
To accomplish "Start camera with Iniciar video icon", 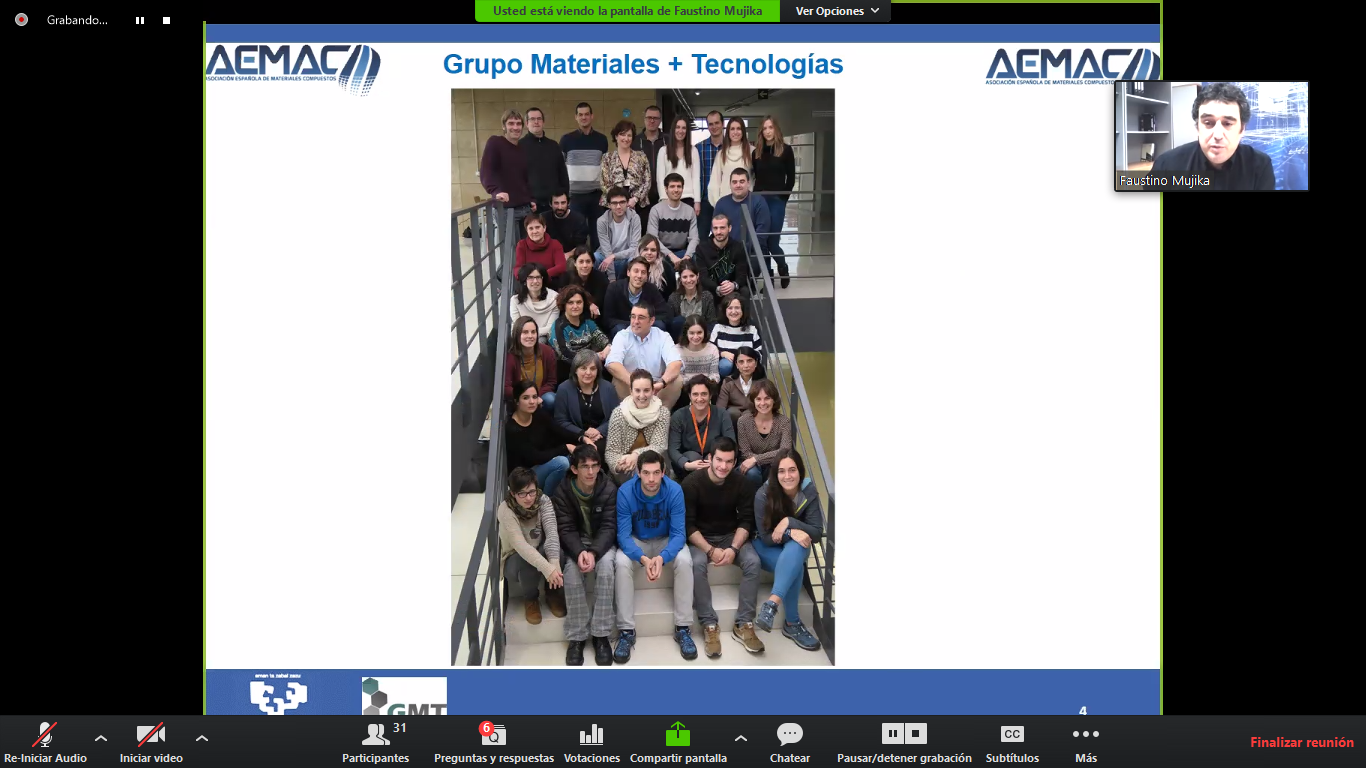I will [151, 735].
